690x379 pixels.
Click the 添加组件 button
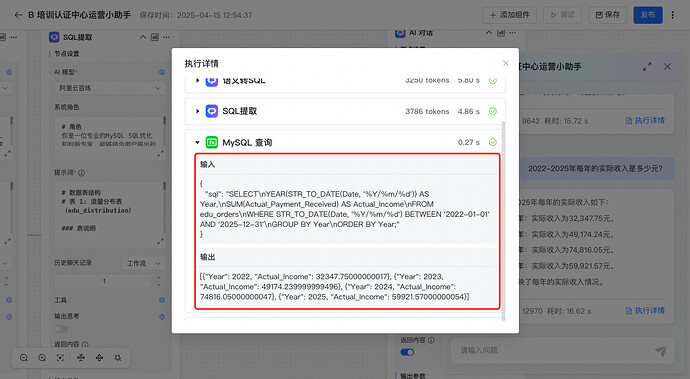(x=510, y=15)
